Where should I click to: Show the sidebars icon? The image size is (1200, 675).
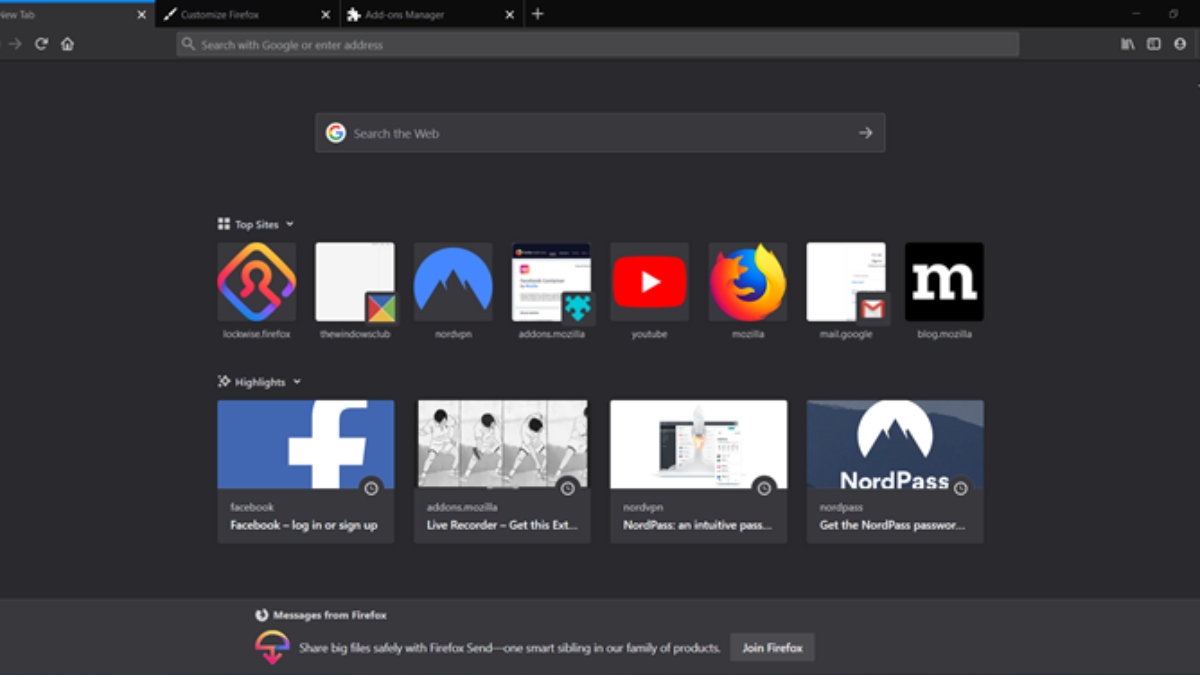click(x=1154, y=44)
